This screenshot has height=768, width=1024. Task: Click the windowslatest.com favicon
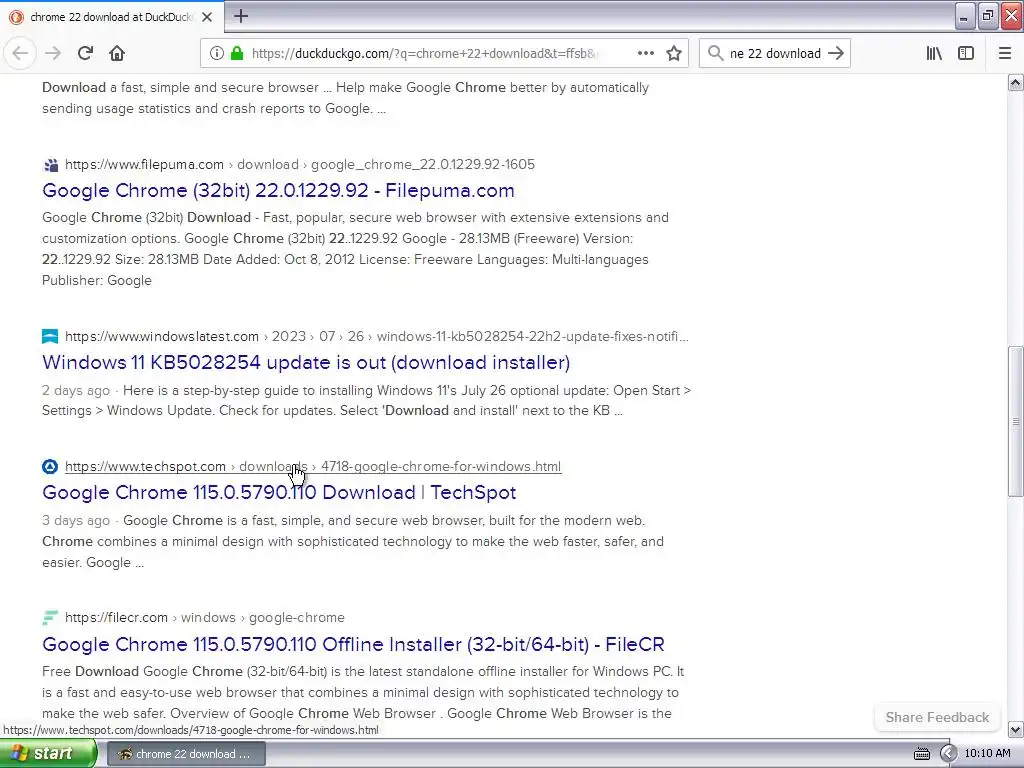tap(50, 336)
